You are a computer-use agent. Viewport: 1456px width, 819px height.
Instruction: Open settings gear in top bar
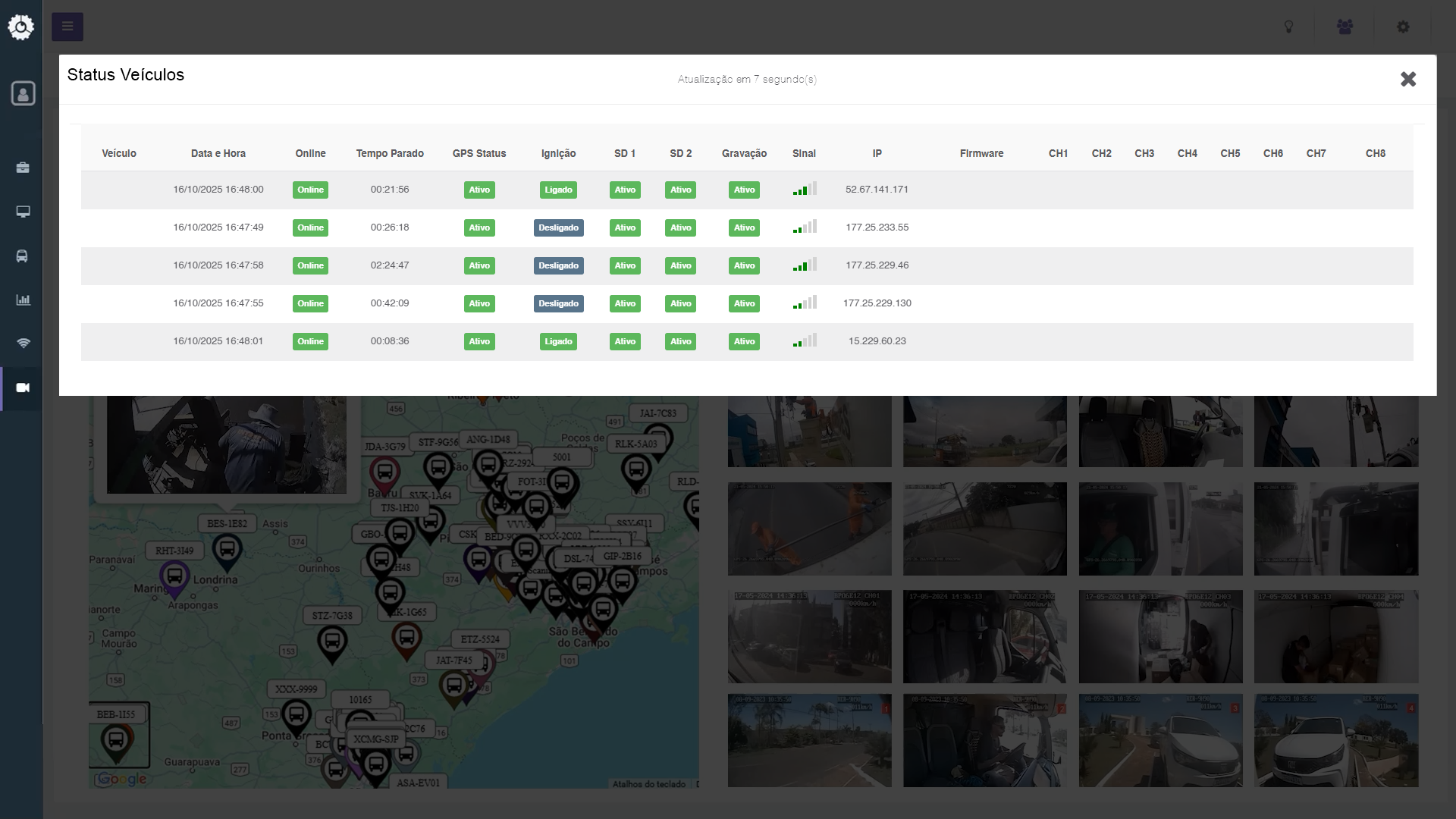pos(1403,27)
